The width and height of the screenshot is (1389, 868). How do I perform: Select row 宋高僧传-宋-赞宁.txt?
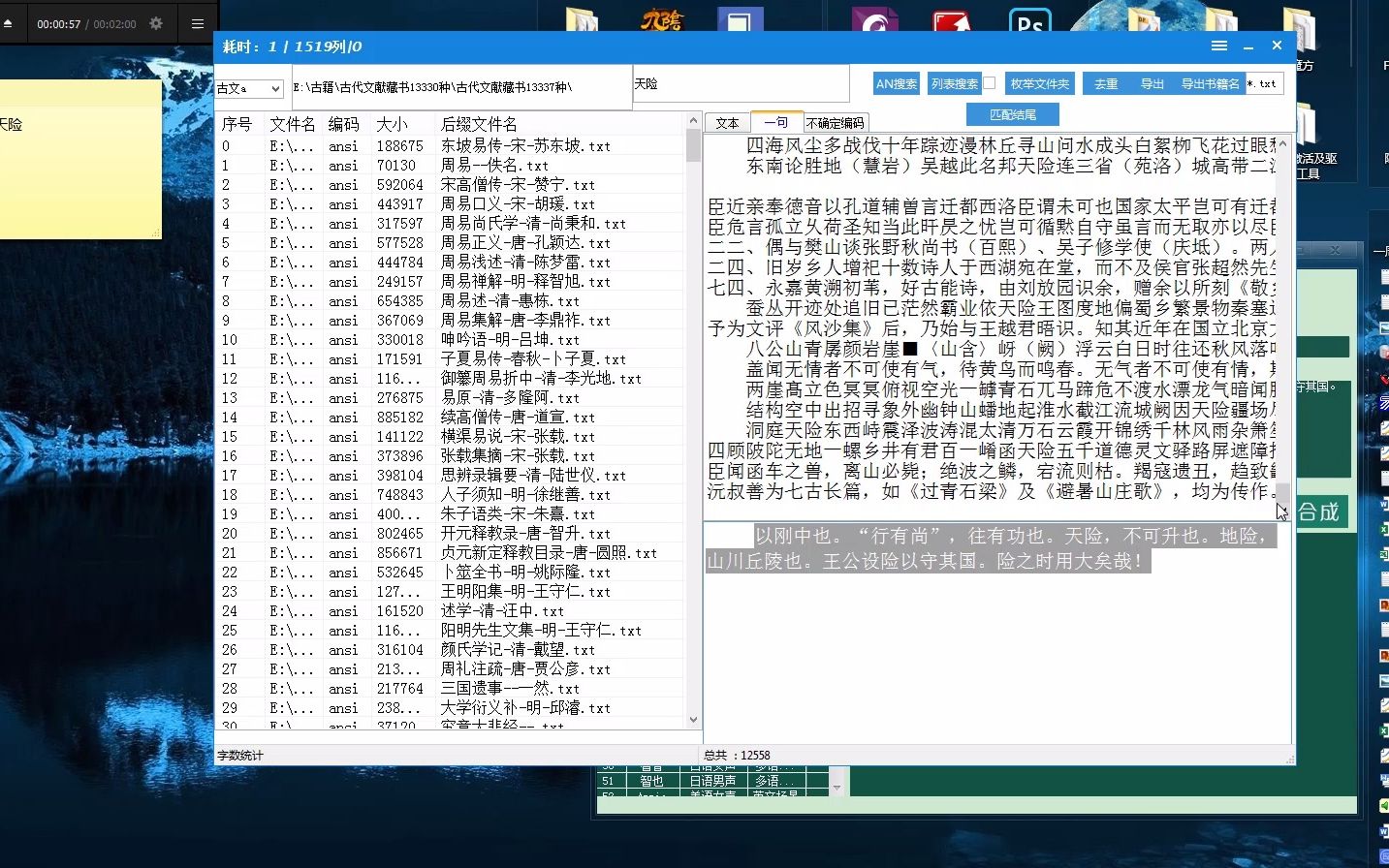(x=451, y=185)
